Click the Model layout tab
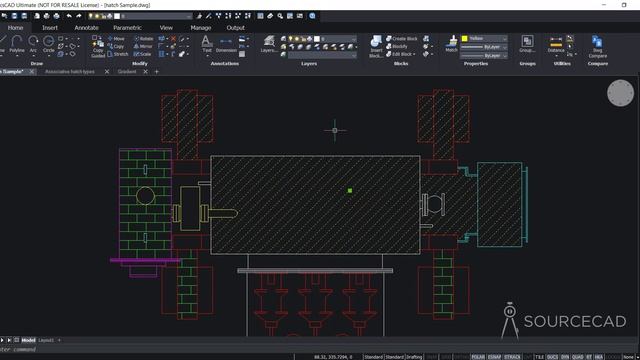This screenshot has width=640, height=360. pyautogui.click(x=28, y=340)
